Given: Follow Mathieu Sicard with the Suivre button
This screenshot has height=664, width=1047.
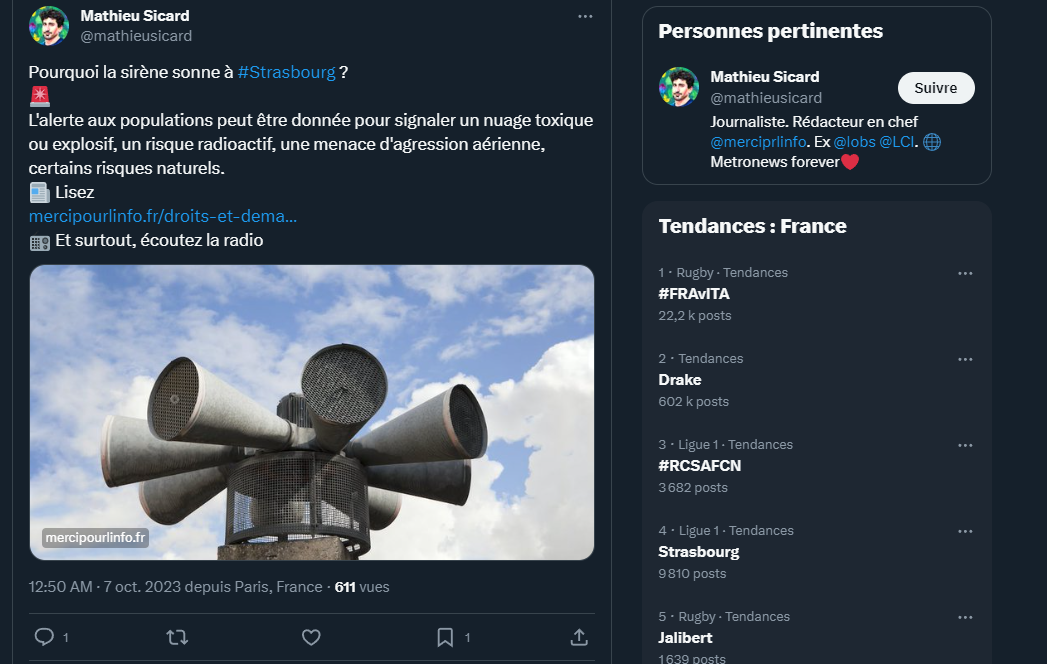Looking at the screenshot, I should [935, 88].
